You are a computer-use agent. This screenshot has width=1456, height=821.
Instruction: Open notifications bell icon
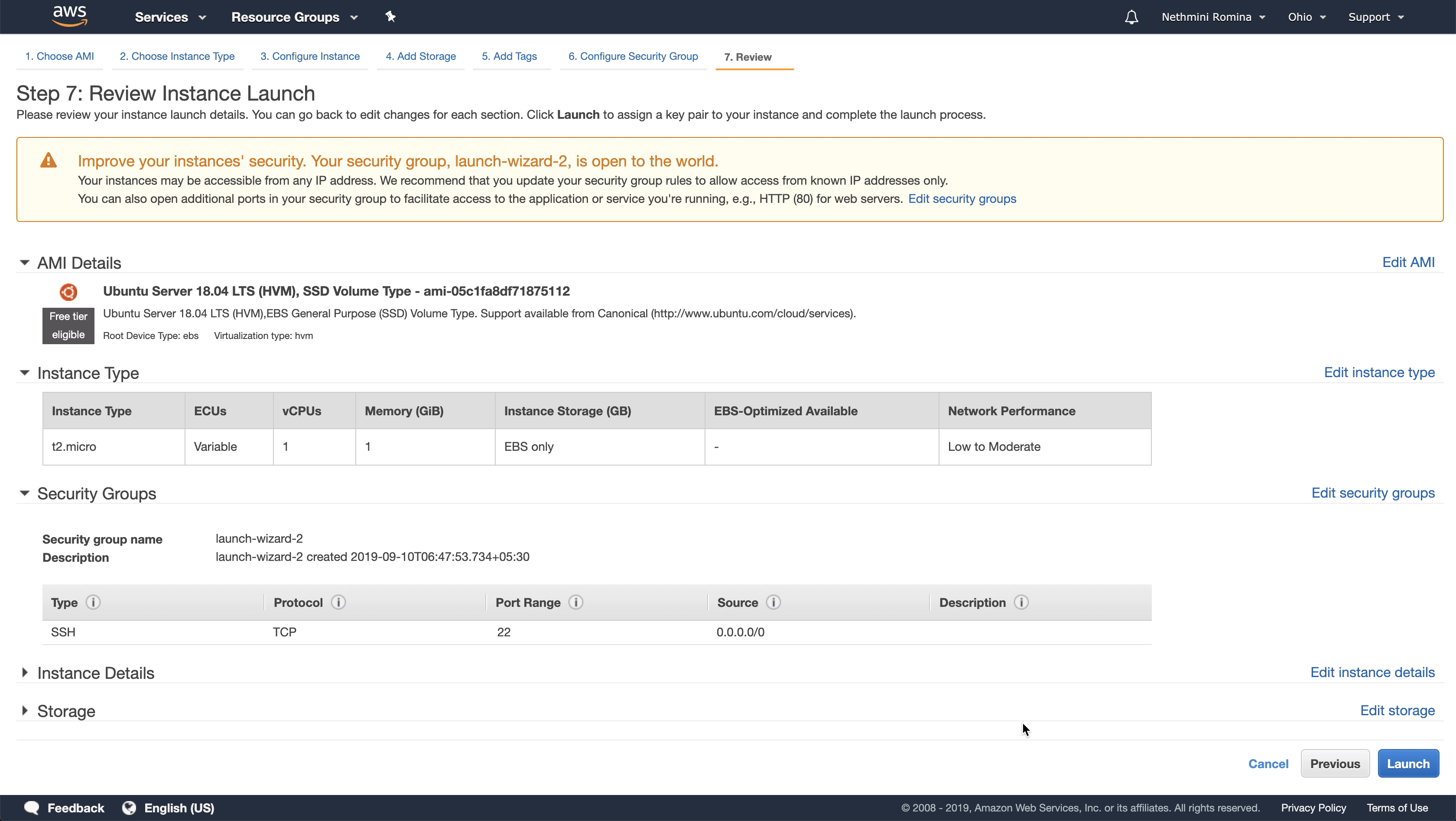pos(1131,17)
